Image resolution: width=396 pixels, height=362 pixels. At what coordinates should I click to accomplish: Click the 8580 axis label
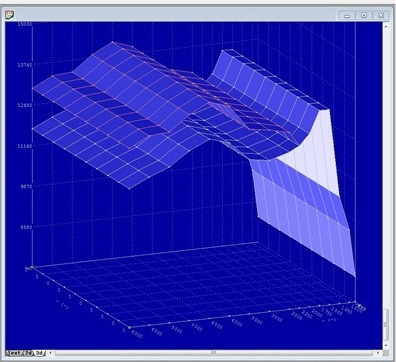[x=26, y=227]
